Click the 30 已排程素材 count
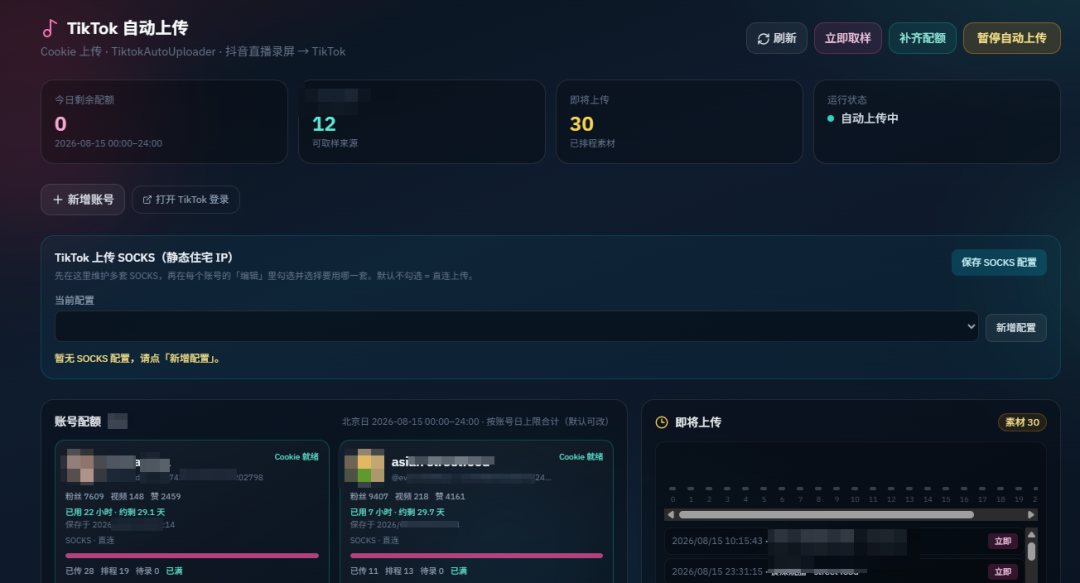Viewport: 1080px width, 583px height. pyautogui.click(x=581, y=124)
